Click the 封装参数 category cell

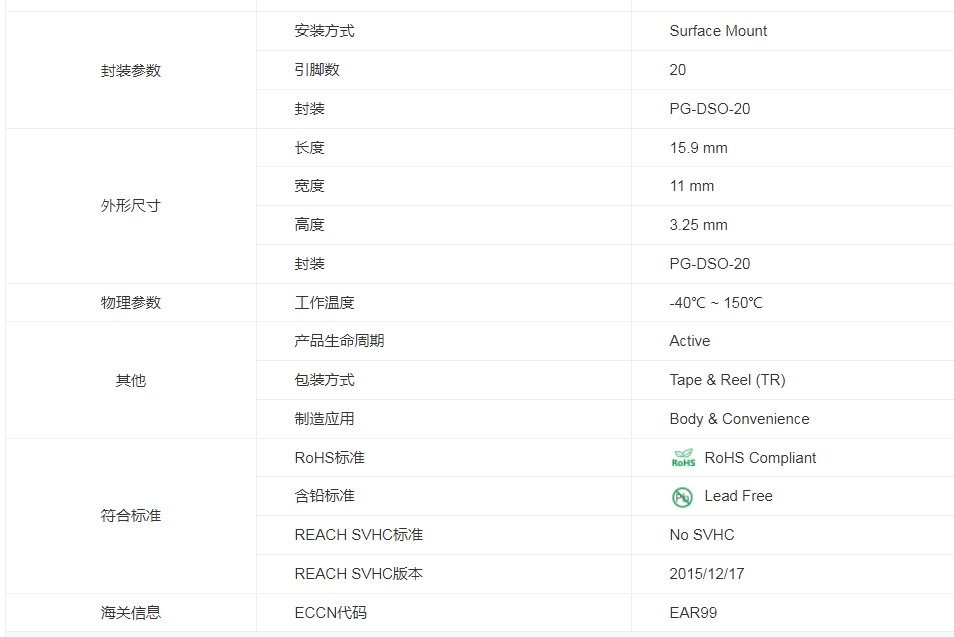(x=131, y=70)
